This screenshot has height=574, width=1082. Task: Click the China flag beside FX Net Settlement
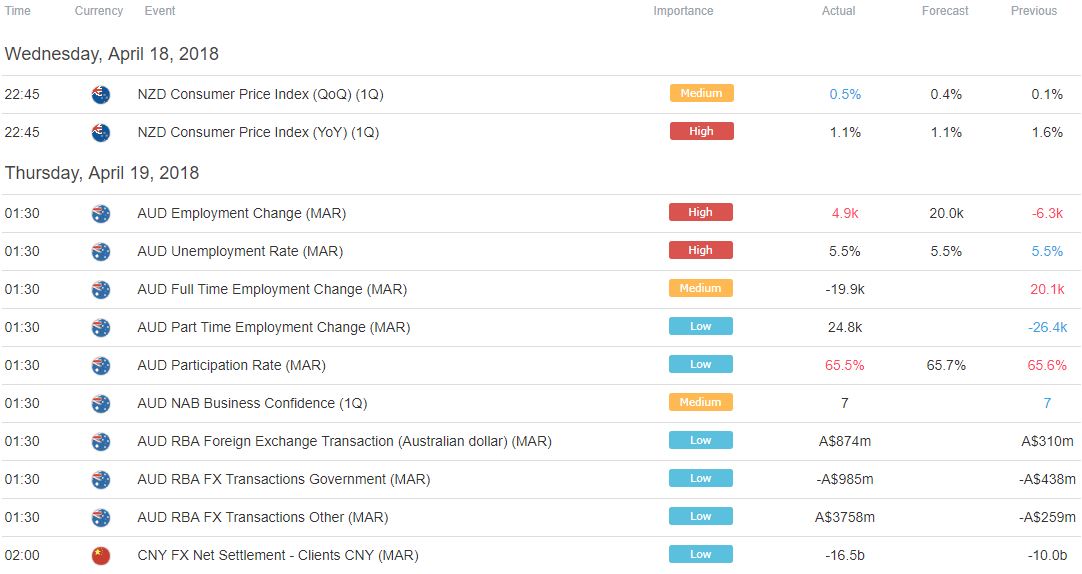pyautogui.click(x=101, y=555)
